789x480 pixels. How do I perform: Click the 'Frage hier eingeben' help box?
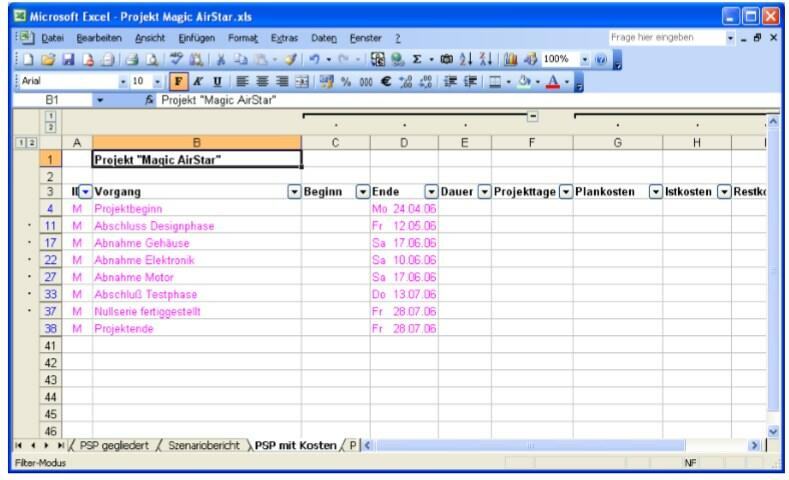point(662,37)
